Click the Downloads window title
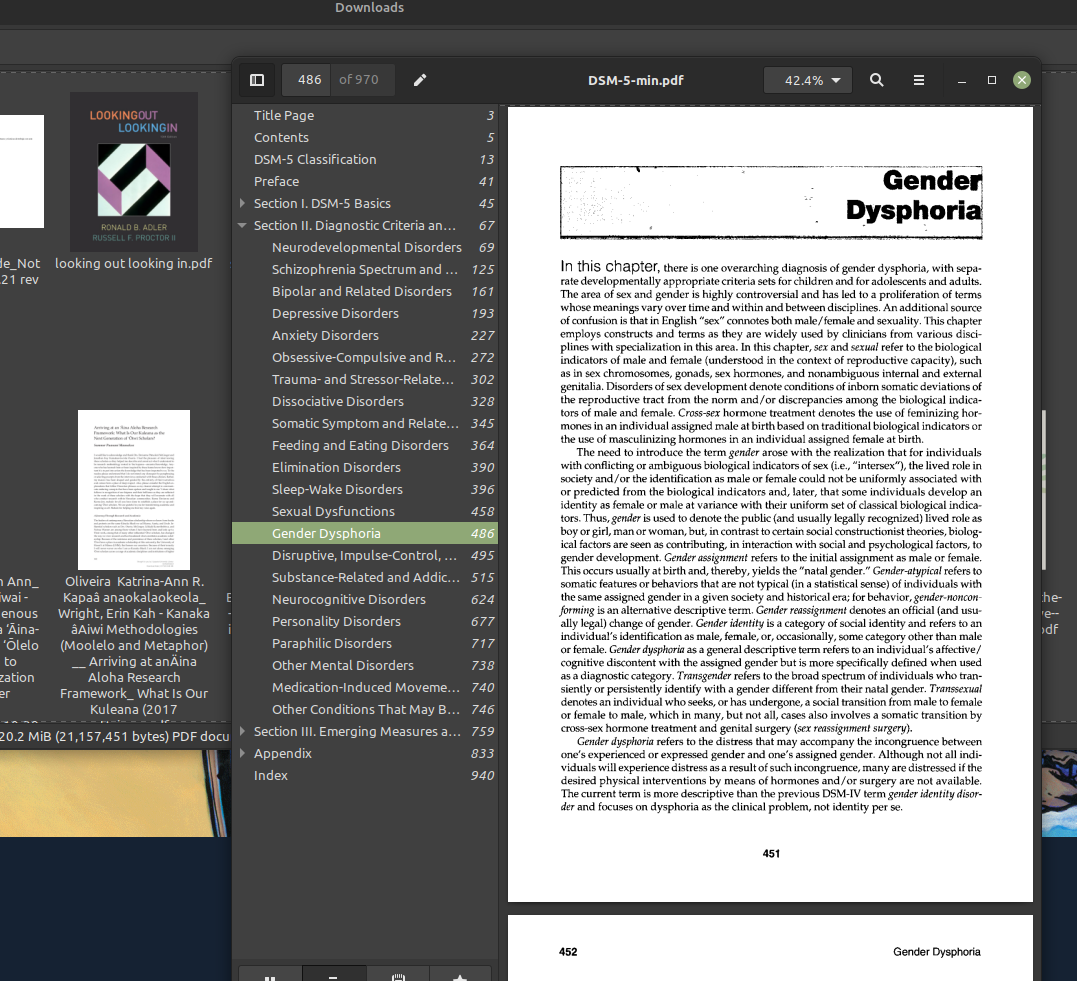 pyautogui.click(x=370, y=8)
